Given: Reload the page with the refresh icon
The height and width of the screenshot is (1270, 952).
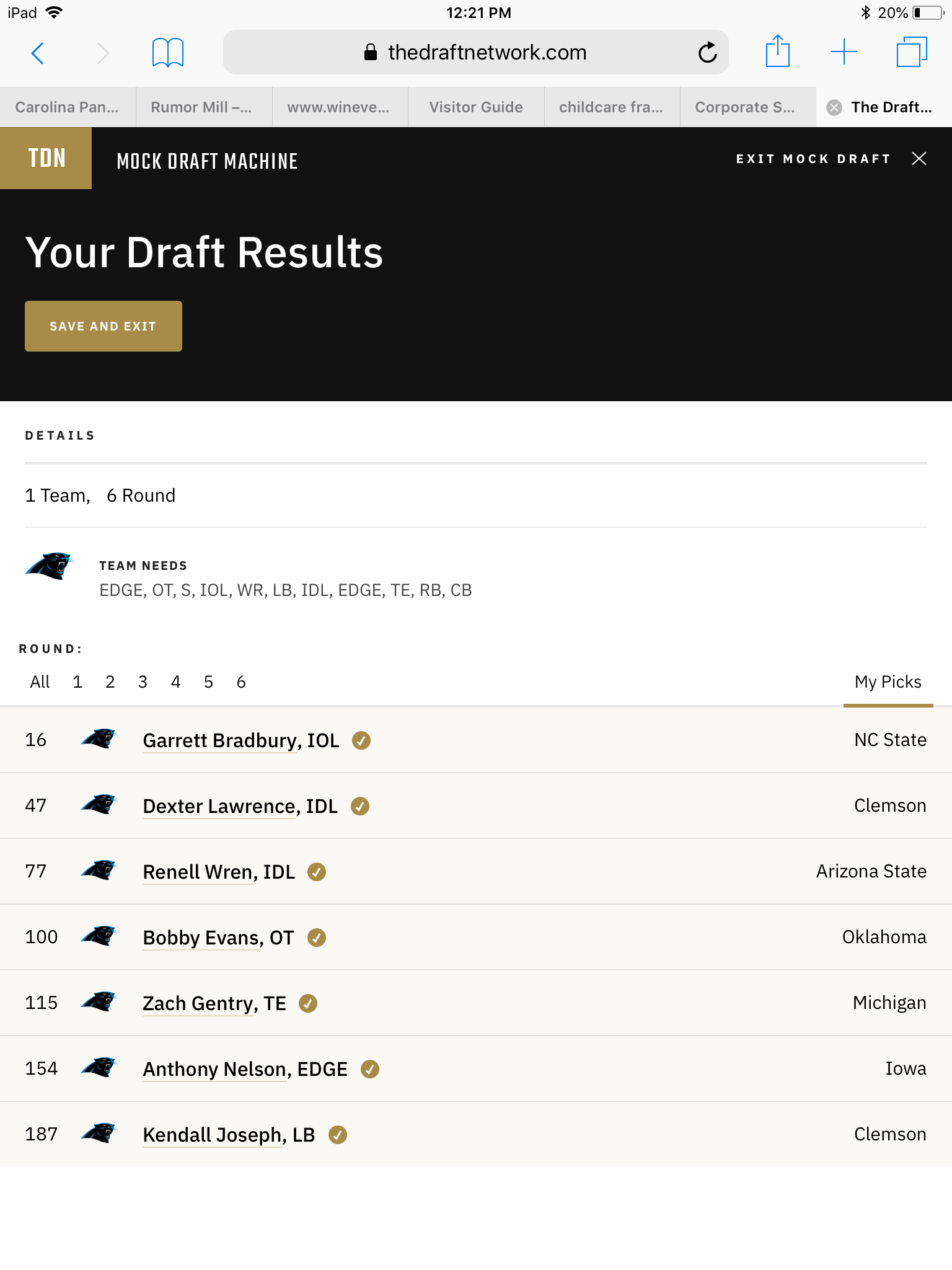Looking at the screenshot, I should (707, 53).
